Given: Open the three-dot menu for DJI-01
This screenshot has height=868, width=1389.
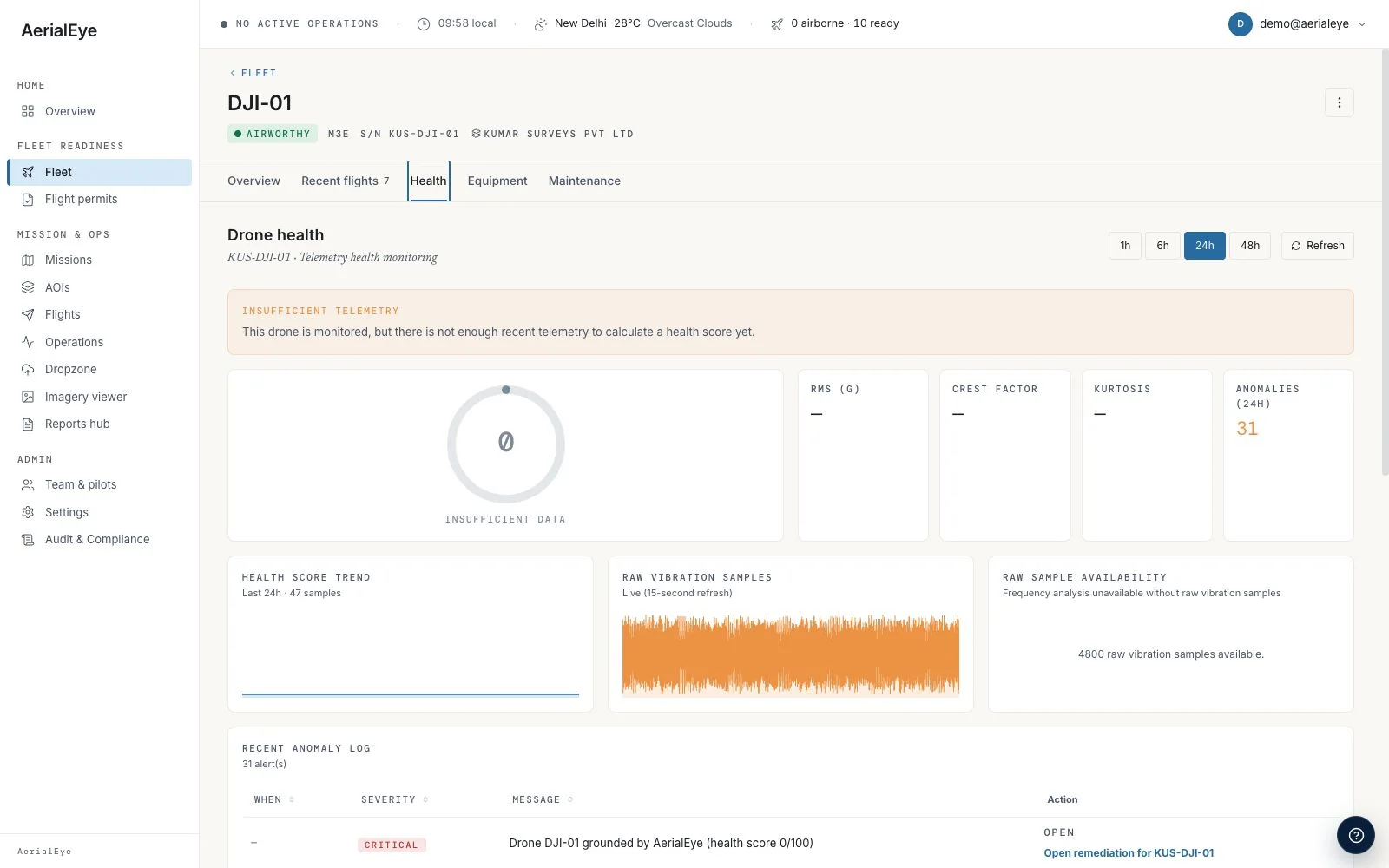Looking at the screenshot, I should [1340, 102].
